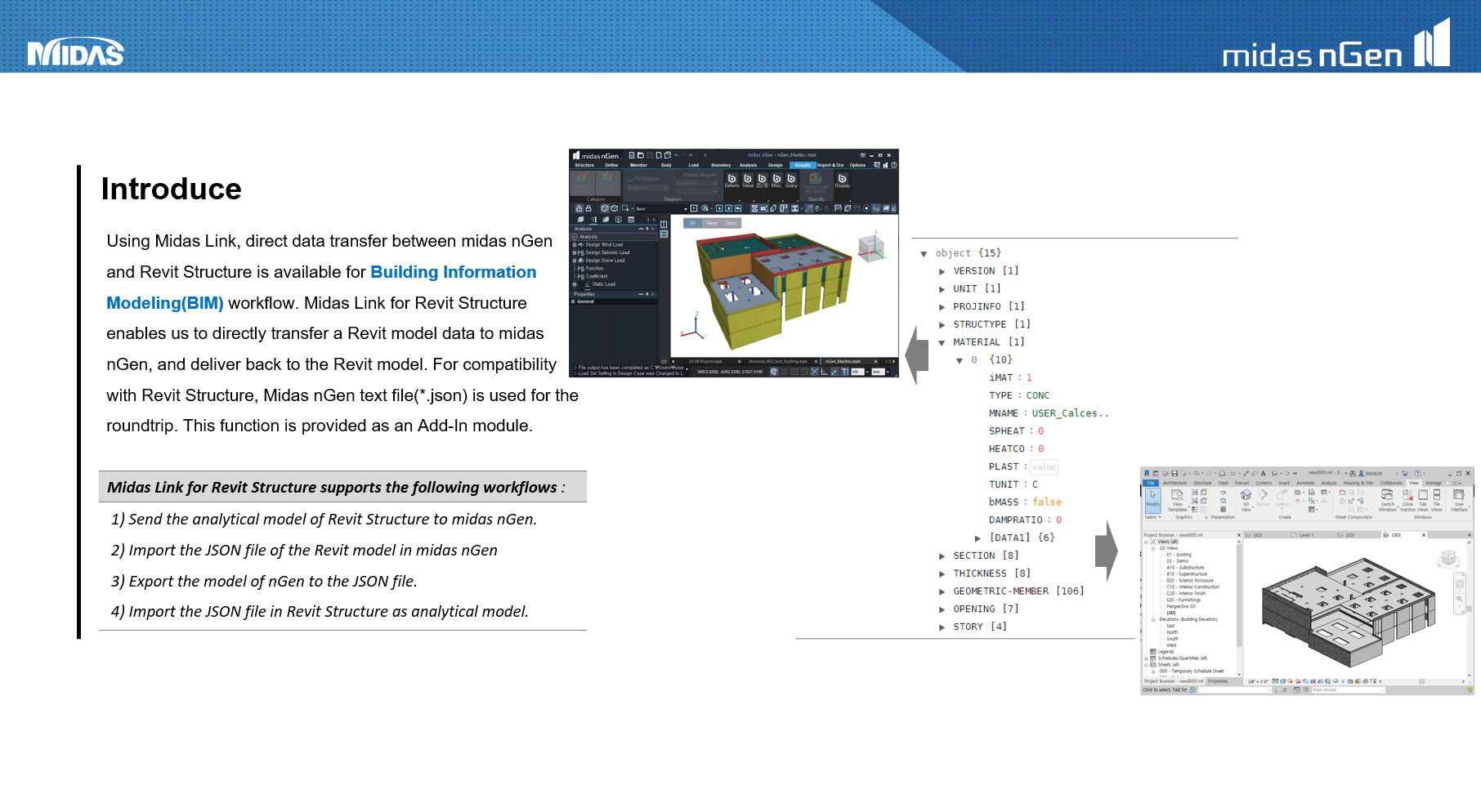Open the Display icon in nGen ribbon
Viewport: 1481px width, 812px height.
(842, 180)
